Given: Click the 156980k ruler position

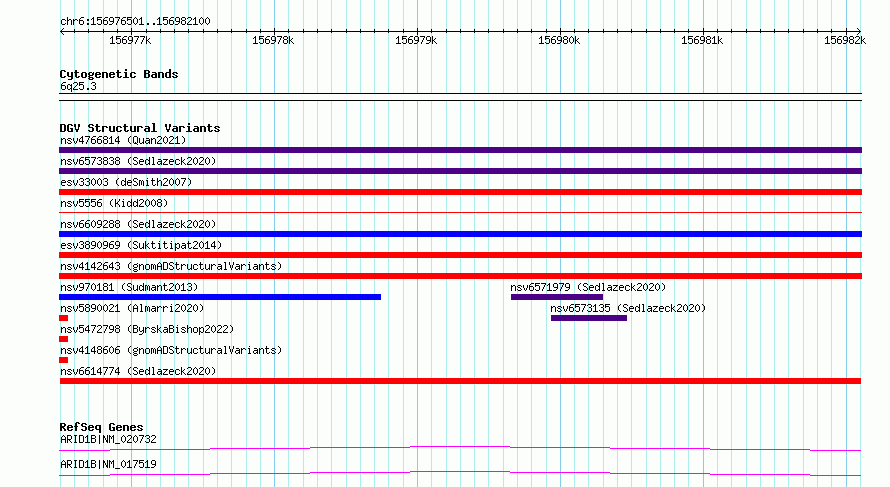Looking at the screenshot, I should tap(559, 40).
